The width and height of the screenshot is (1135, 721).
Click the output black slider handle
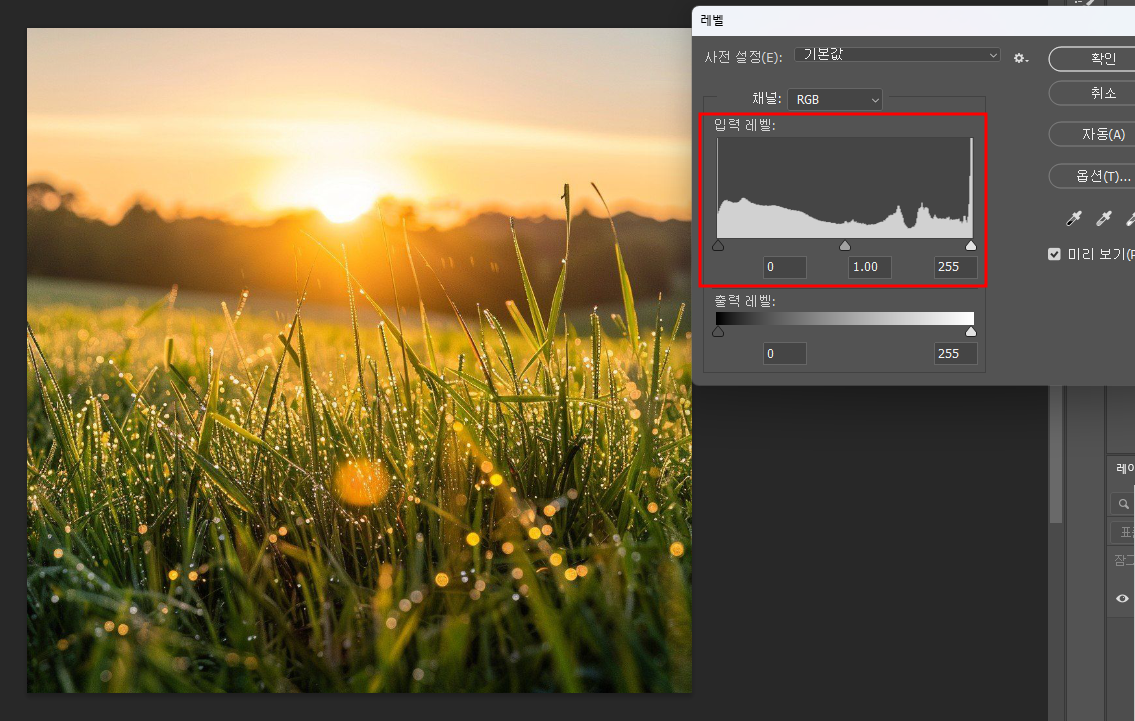[x=718, y=332]
